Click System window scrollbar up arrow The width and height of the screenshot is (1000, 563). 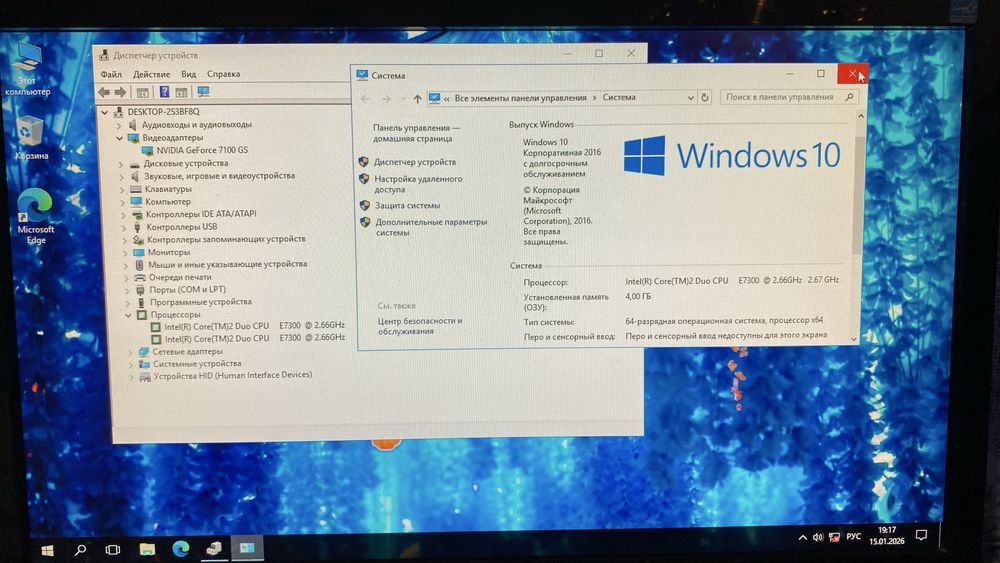(x=860, y=116)
